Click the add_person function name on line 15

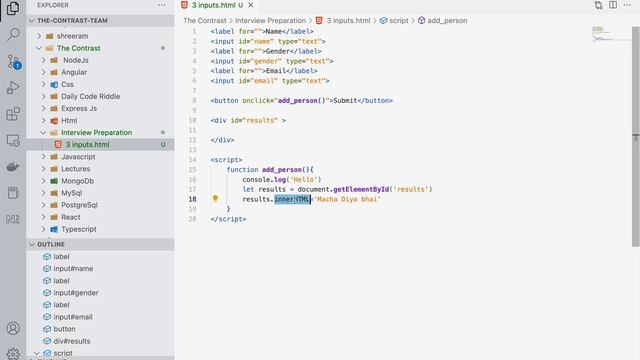282,169
